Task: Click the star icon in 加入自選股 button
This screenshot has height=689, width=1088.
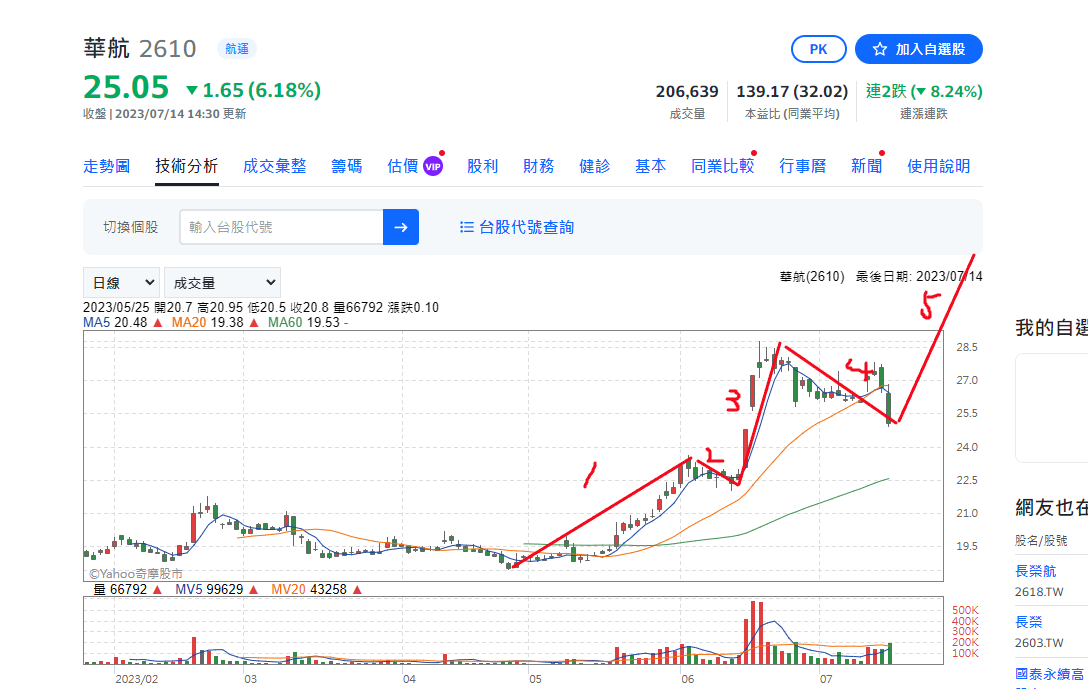Action: (x=880, y=49)
